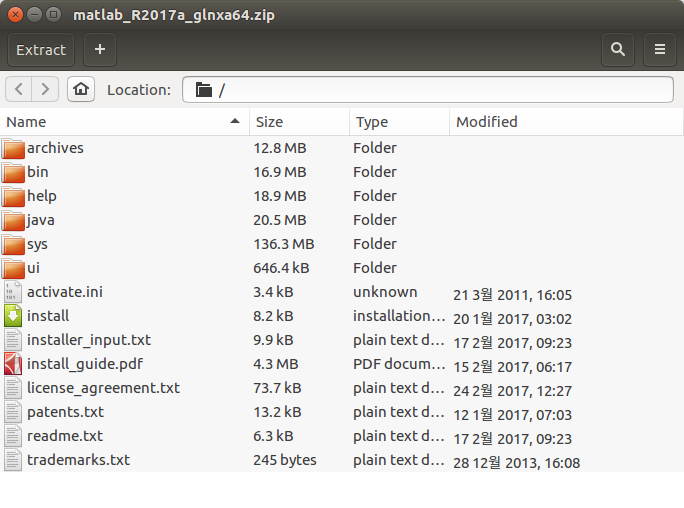Click the install_guide.pdf PDF icon
This screenshot has height=508, width=684.
tap(13, 364)
